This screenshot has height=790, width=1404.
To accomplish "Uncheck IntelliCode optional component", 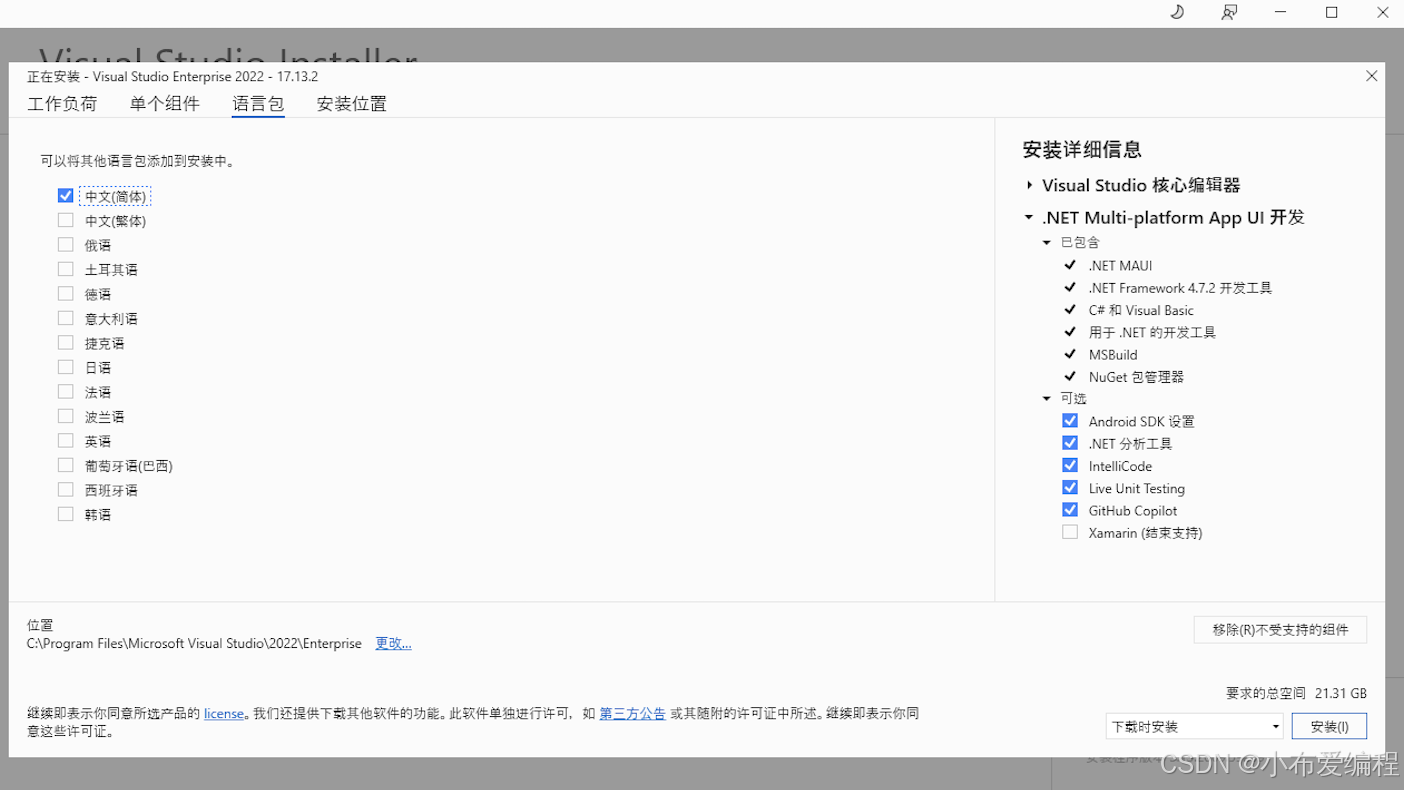I will [x=1070, y=466].
